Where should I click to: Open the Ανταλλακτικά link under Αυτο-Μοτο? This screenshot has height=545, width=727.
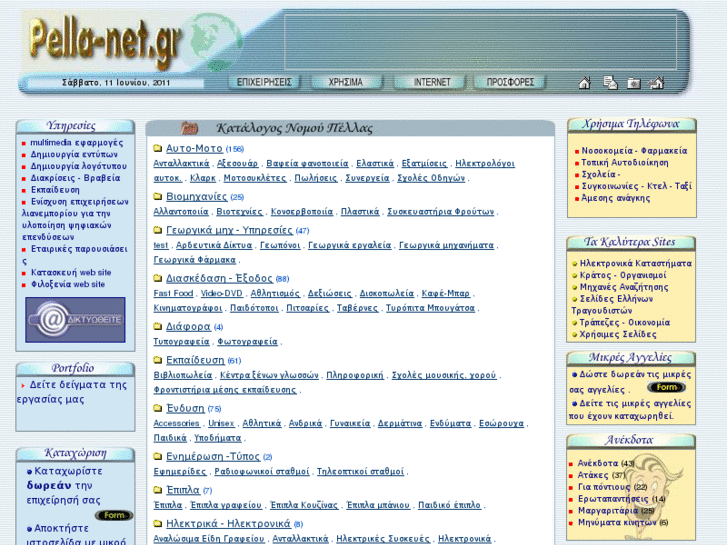click(181, 163)
